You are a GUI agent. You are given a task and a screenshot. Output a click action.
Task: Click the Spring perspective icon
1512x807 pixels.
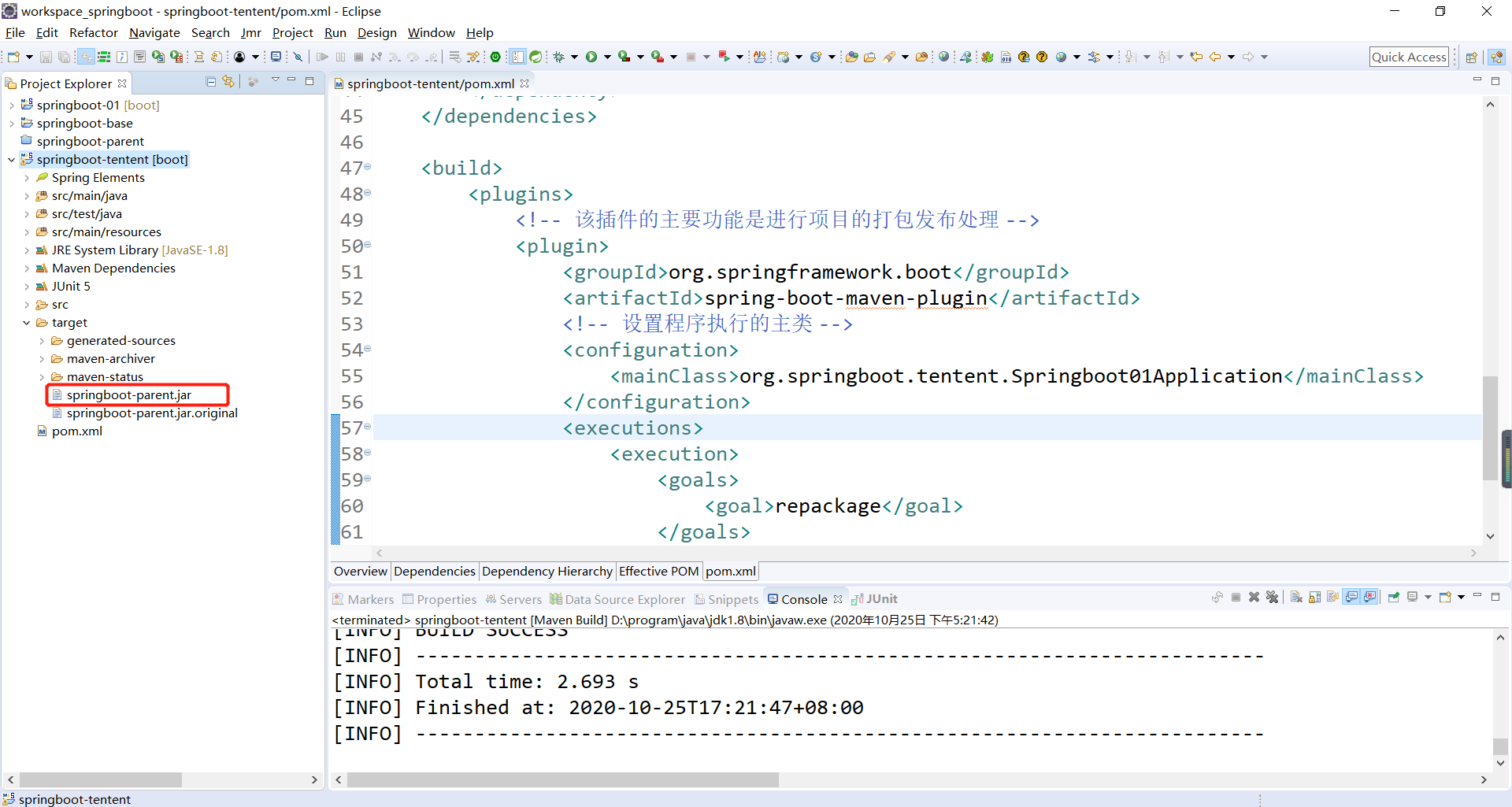[1496, 57]
